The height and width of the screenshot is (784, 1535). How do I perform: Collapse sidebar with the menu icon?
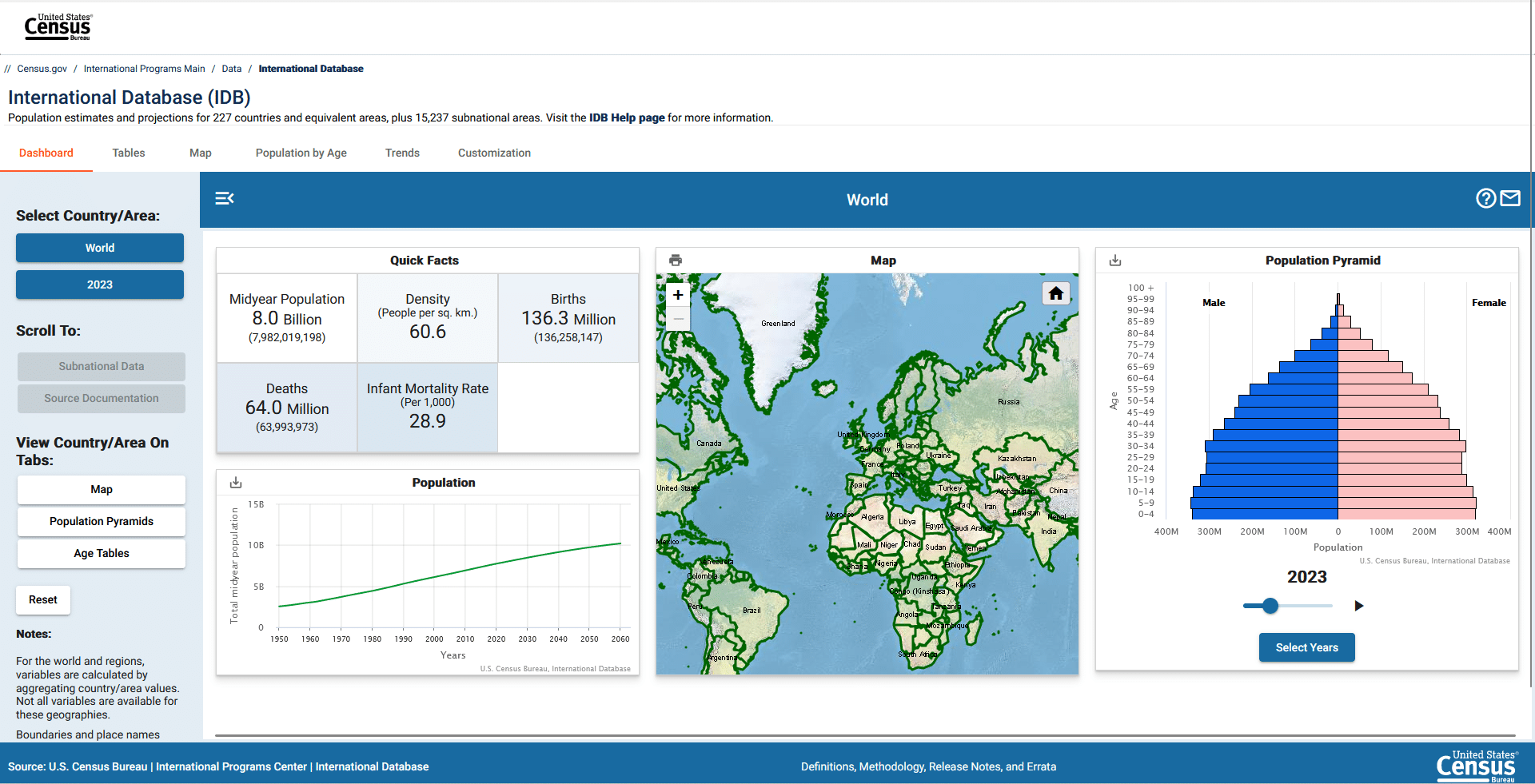click(225, 198)
